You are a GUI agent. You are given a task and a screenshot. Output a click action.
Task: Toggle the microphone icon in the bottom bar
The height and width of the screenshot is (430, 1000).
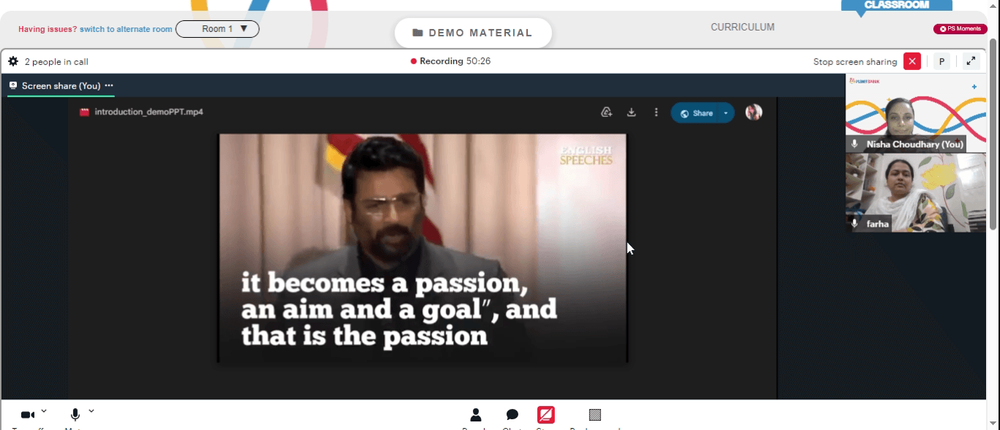(x=75, y=415)
